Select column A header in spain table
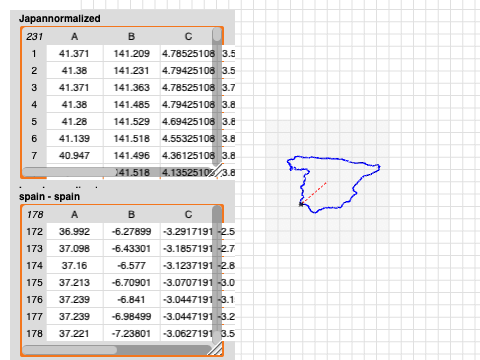Viewport: 480px width, 360px height. coord(75,214)
